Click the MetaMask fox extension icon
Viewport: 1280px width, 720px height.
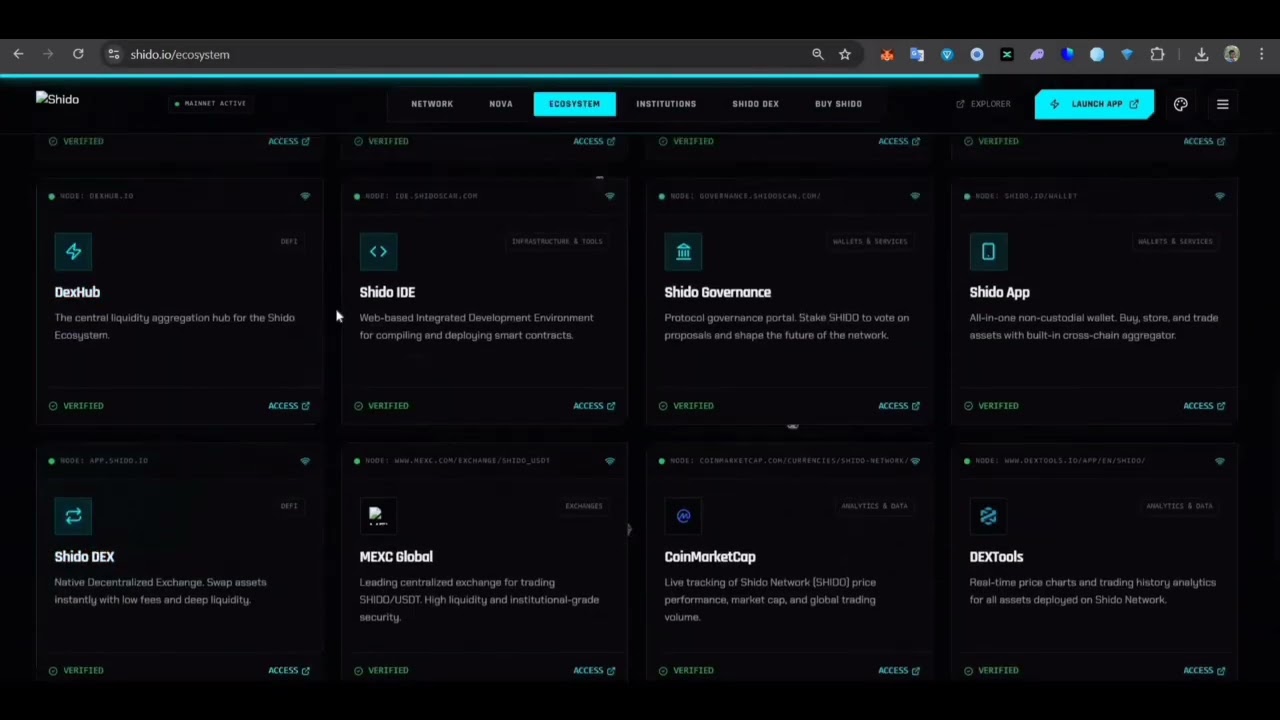pos(887,55)
